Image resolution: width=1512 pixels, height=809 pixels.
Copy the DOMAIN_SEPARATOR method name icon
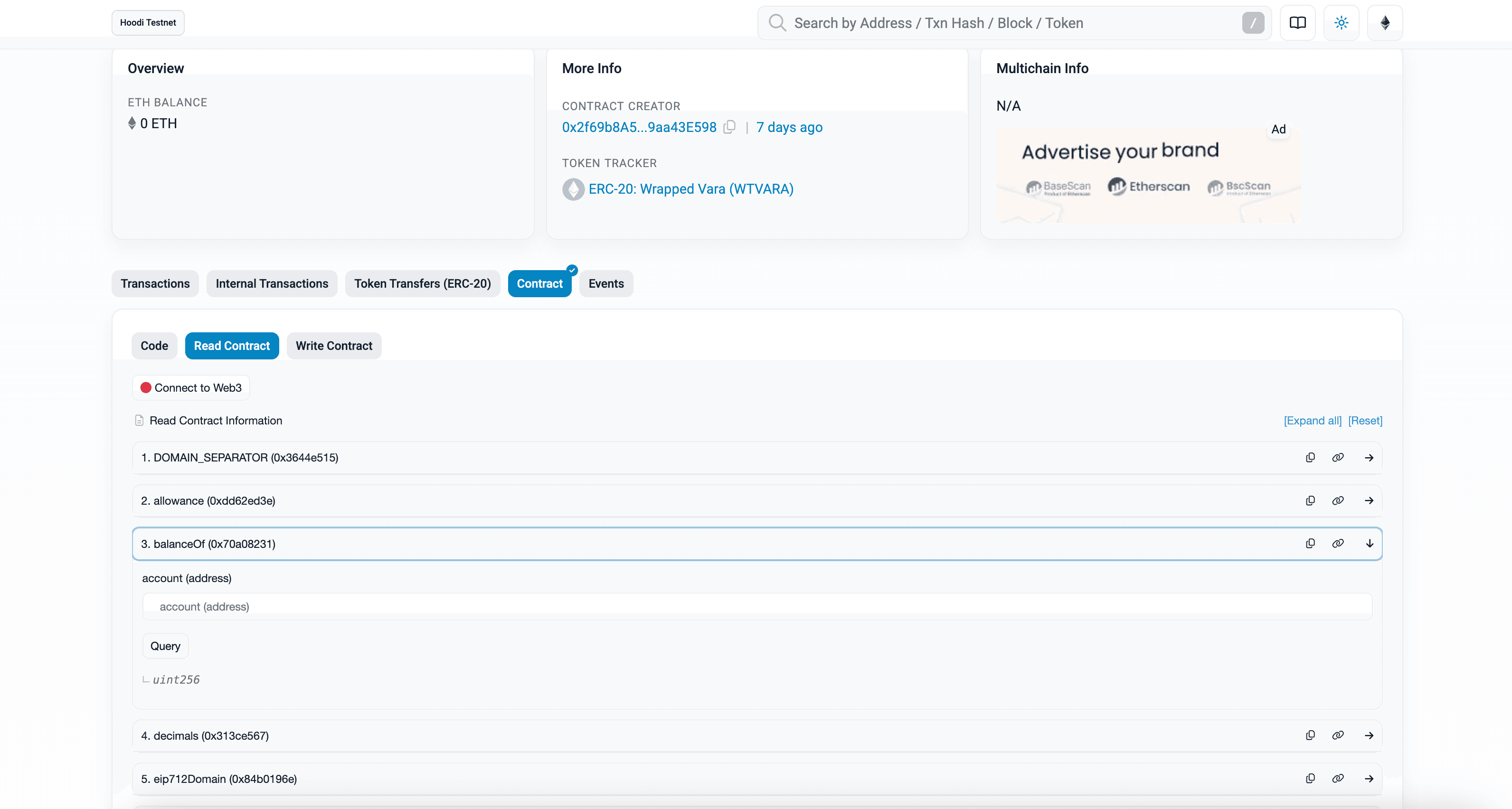click(x=1310, y=458)
